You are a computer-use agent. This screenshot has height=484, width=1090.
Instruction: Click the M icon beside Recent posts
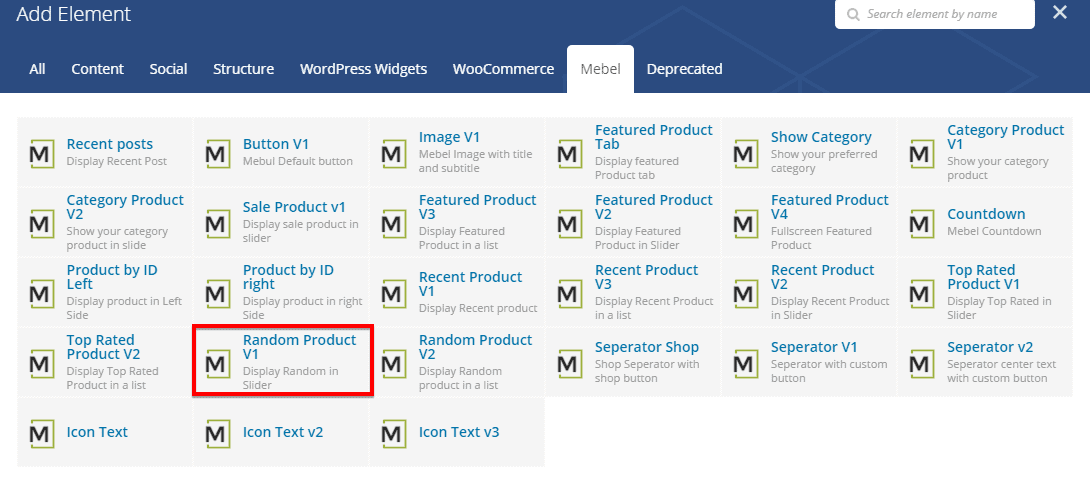(42, 153)
